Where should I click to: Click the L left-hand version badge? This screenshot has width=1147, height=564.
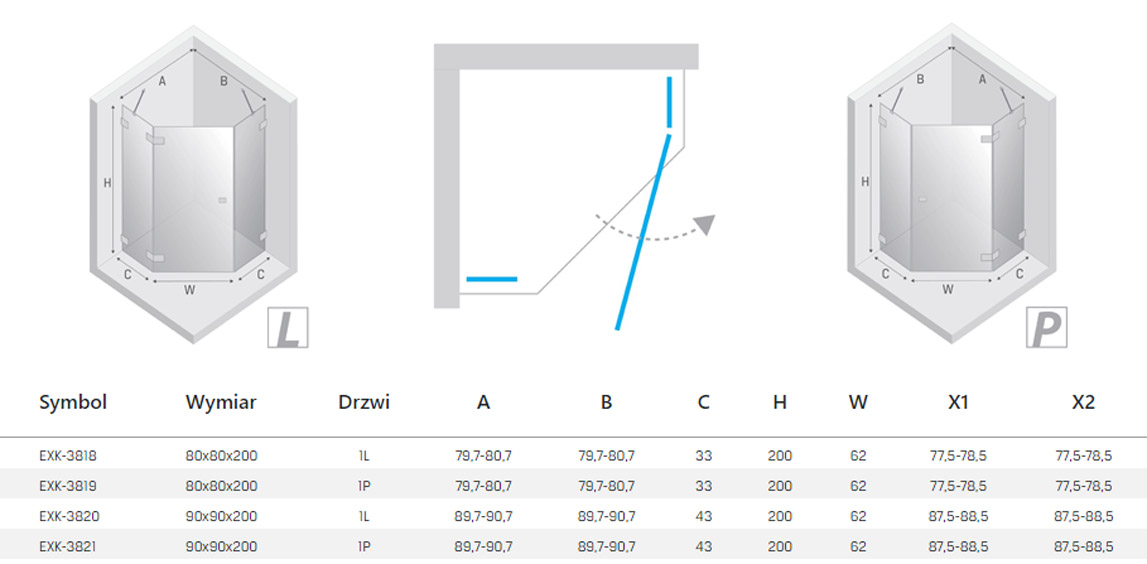click(x=288, y=328)
